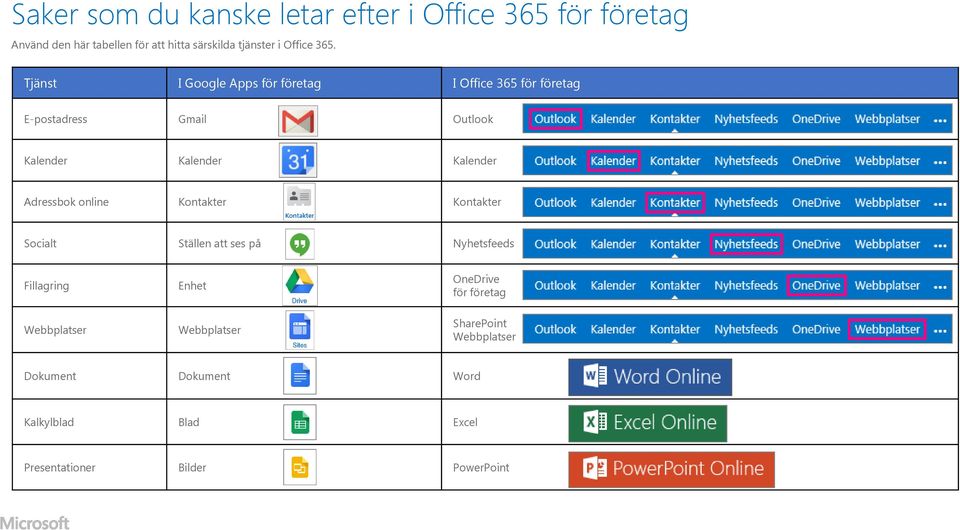This screenshot has width=960, height=530.
Task: Click the Google Kontakter icon
Action: (x=299, y=201)
